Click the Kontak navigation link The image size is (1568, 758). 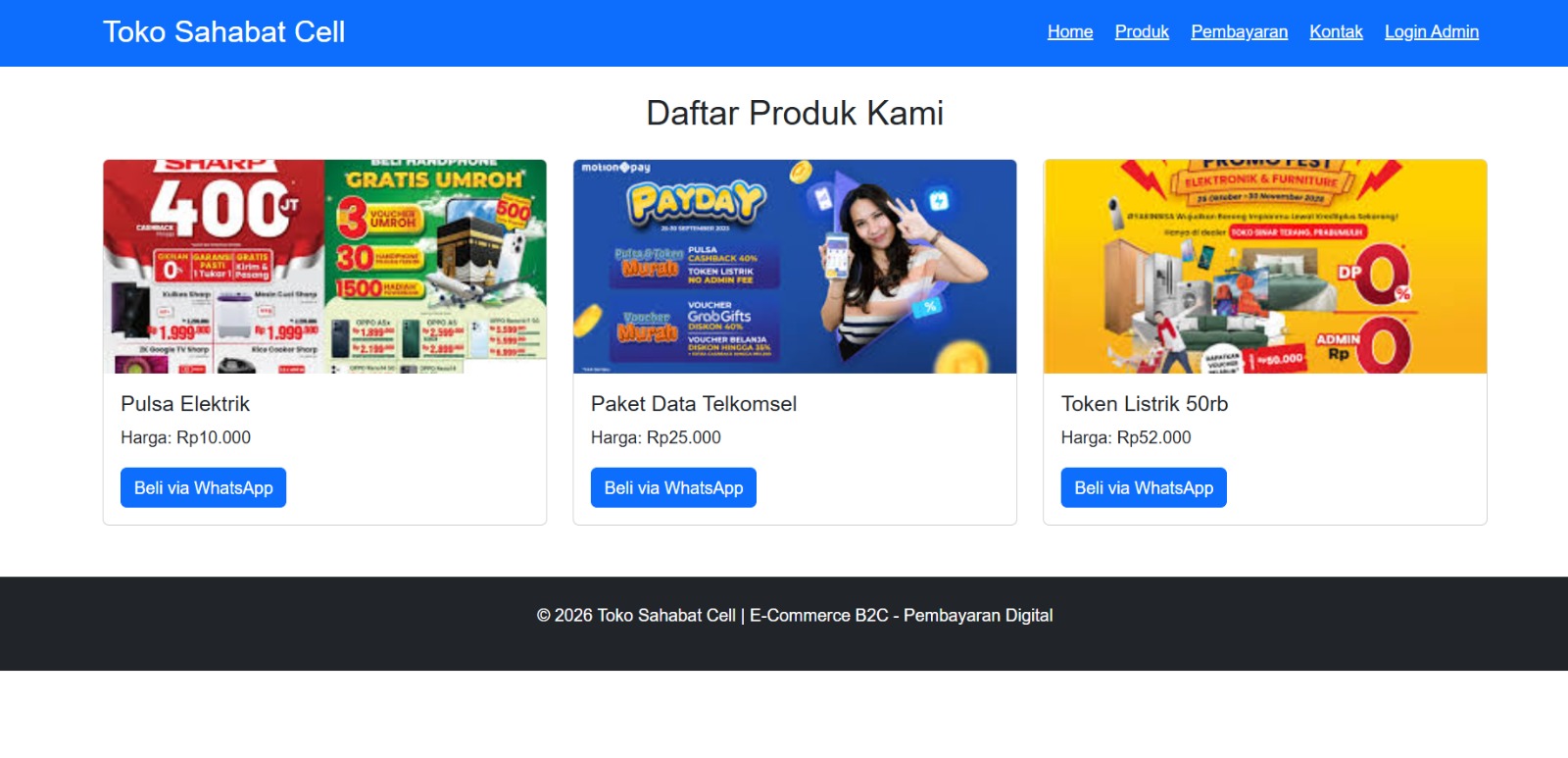1336,31
